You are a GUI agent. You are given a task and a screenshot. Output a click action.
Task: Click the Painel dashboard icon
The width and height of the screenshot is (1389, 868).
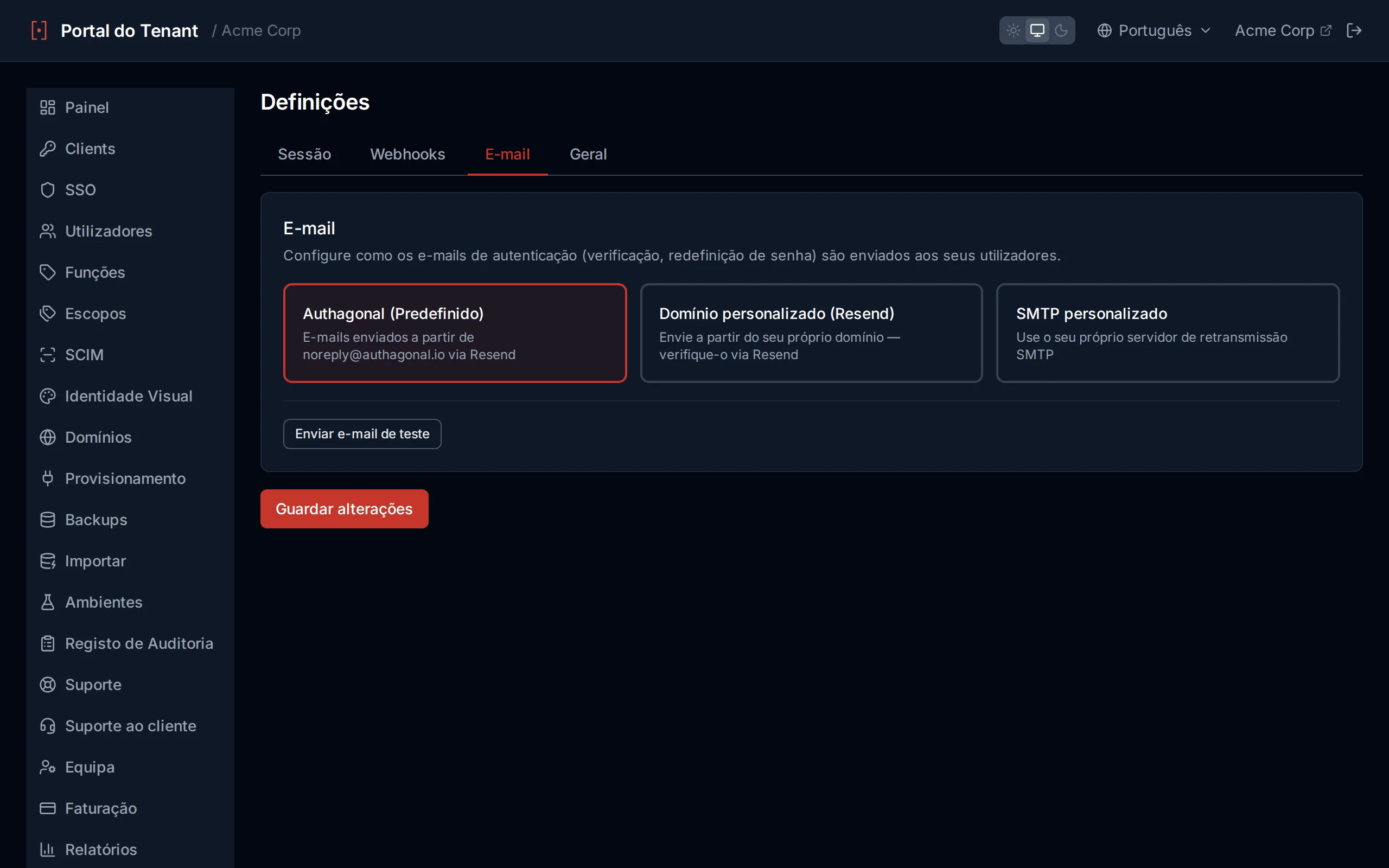point(48,107)
